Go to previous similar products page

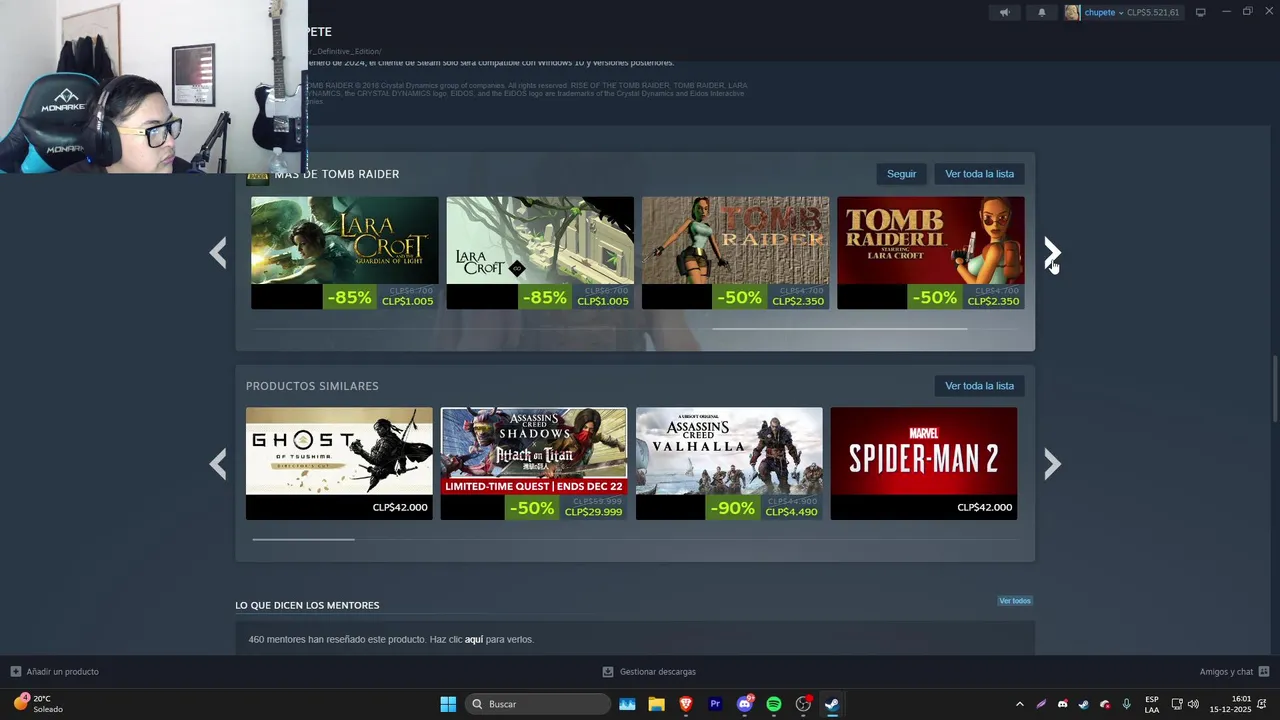(218, 464)
